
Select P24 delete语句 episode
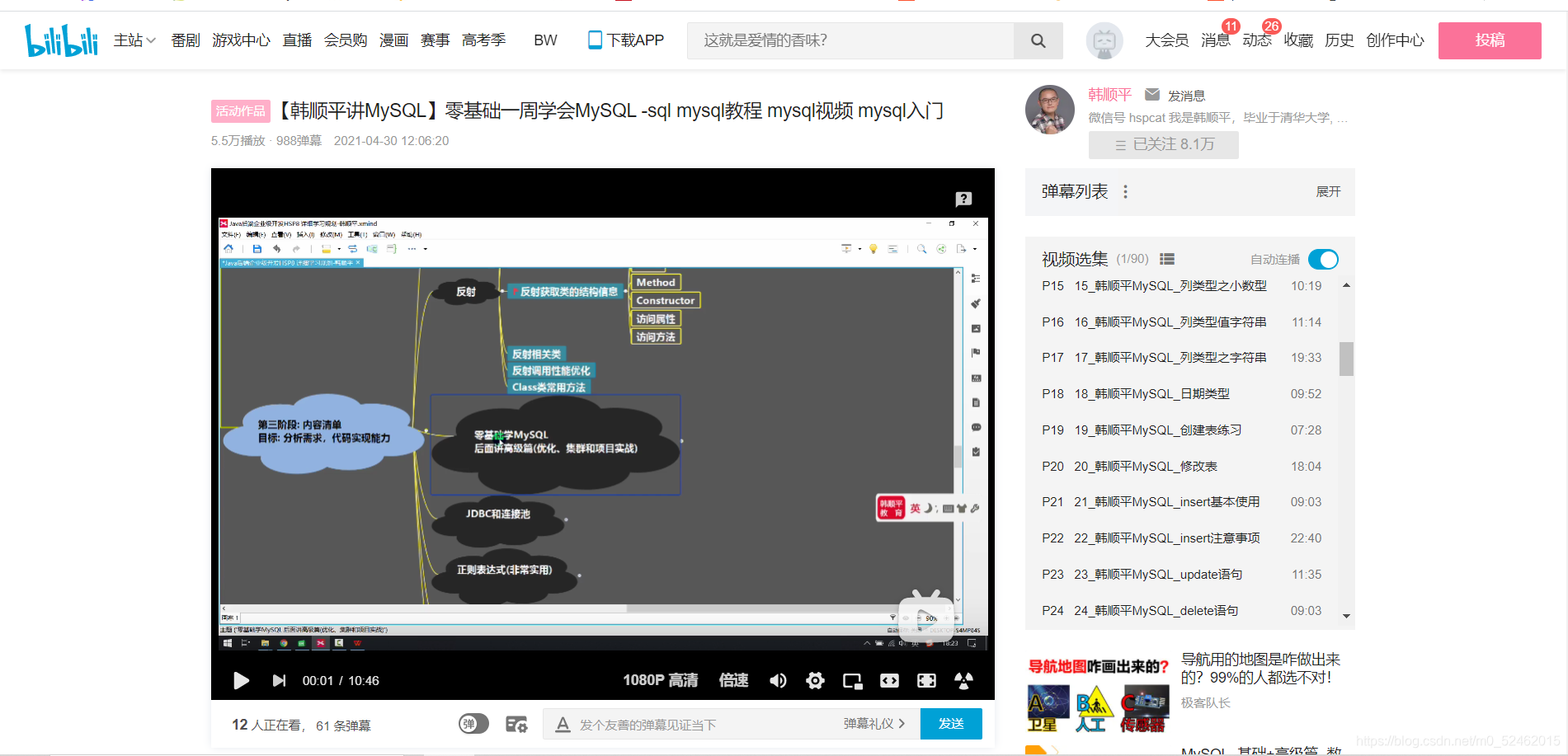point(1181,611)
